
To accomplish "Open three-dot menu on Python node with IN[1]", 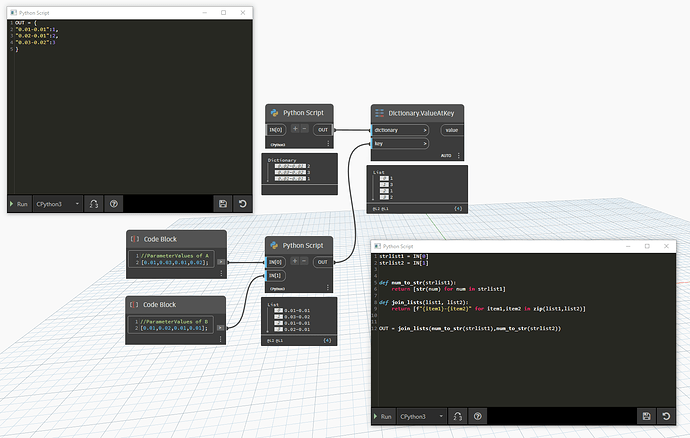I will pos(328,287).
